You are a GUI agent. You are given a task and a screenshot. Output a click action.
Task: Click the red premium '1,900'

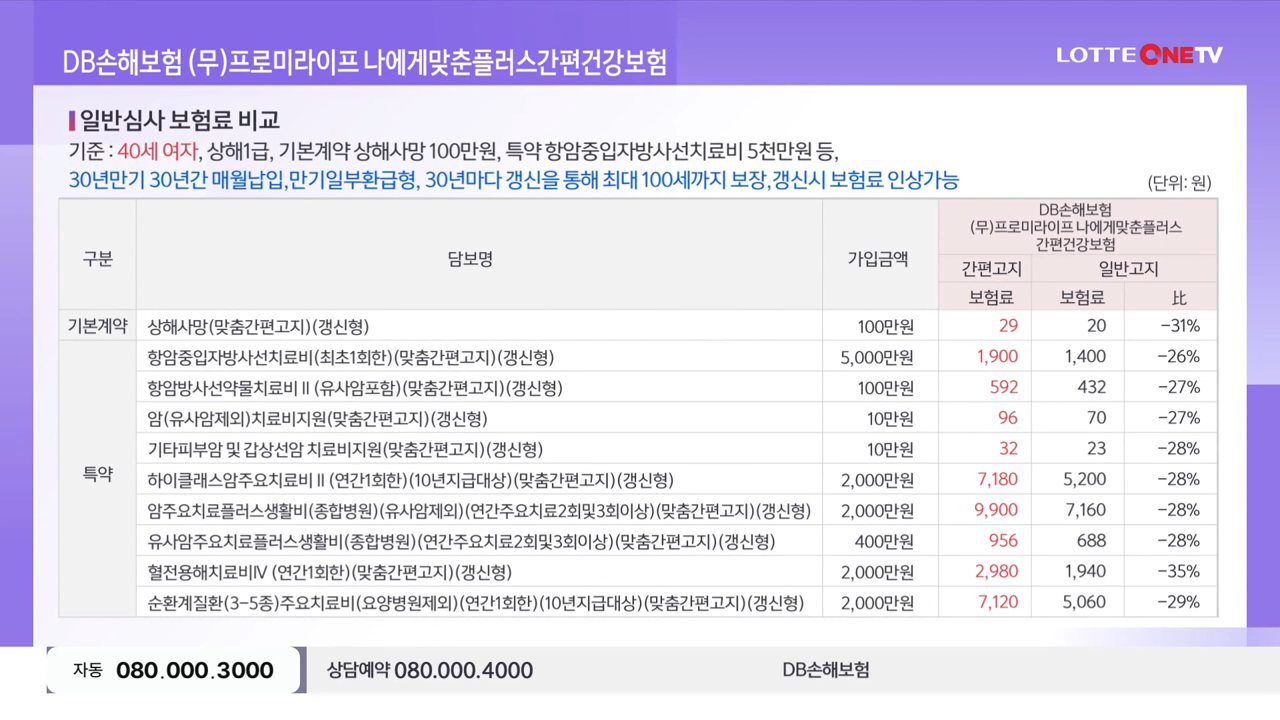(x=997, y=357)
